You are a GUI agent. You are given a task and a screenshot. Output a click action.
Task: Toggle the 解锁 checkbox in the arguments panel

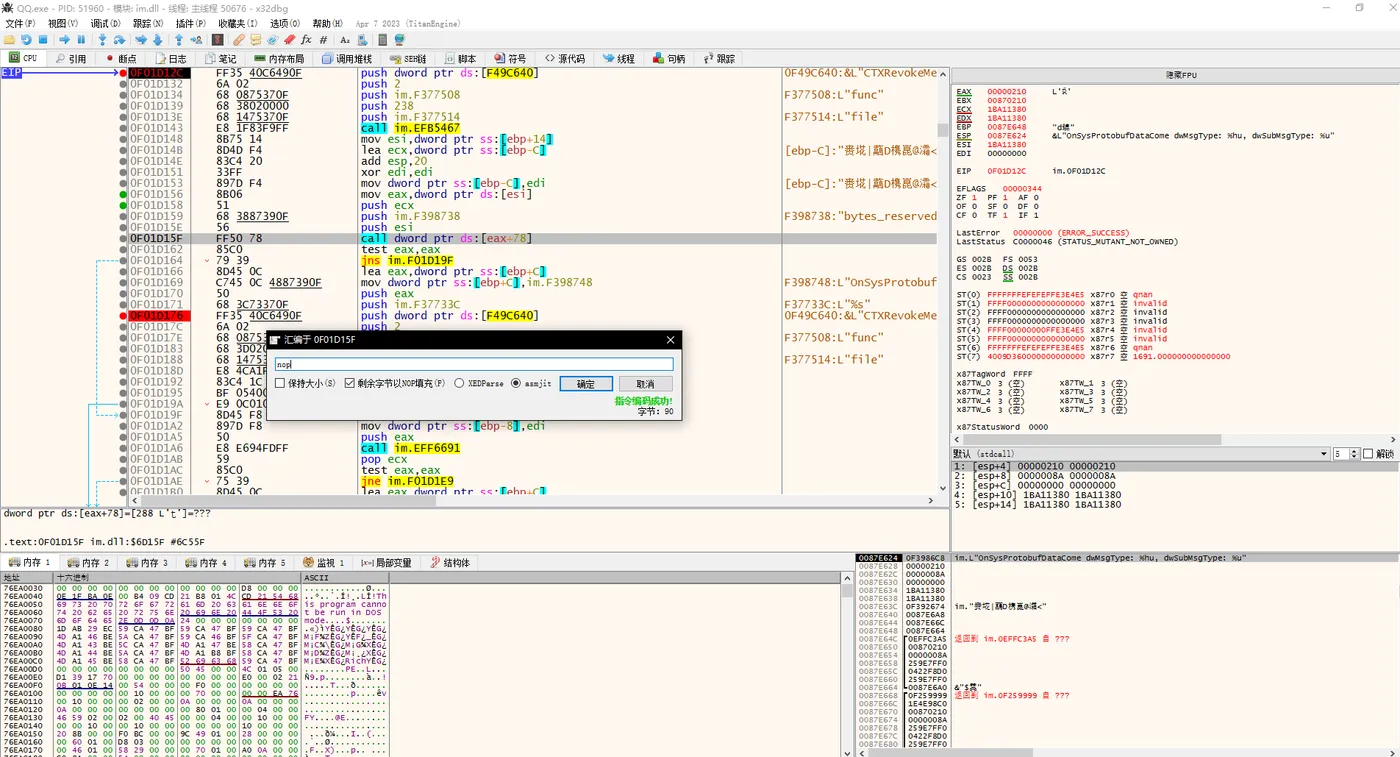tap(1368, 454)
